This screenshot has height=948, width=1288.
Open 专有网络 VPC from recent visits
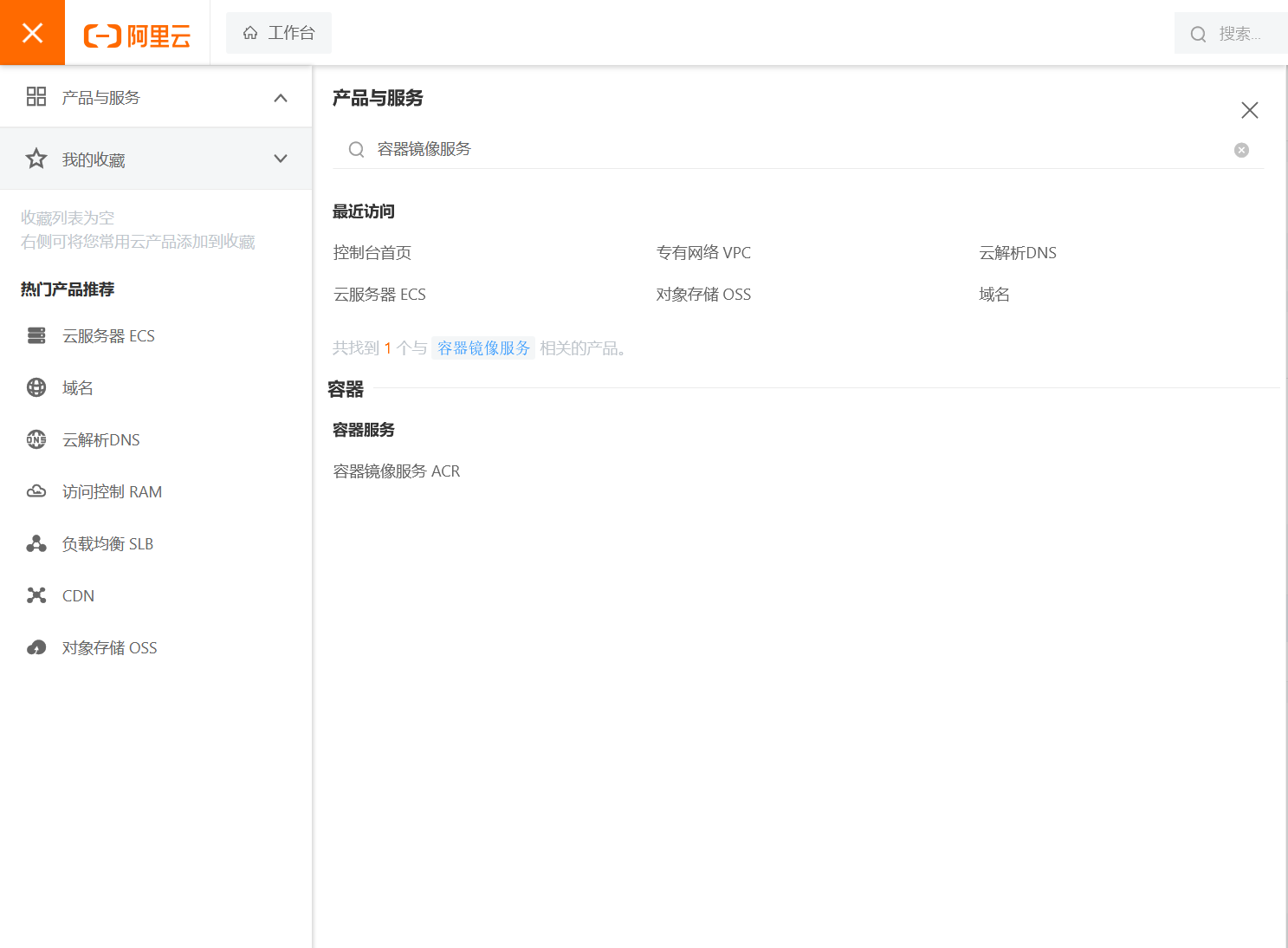coord(703,253)
